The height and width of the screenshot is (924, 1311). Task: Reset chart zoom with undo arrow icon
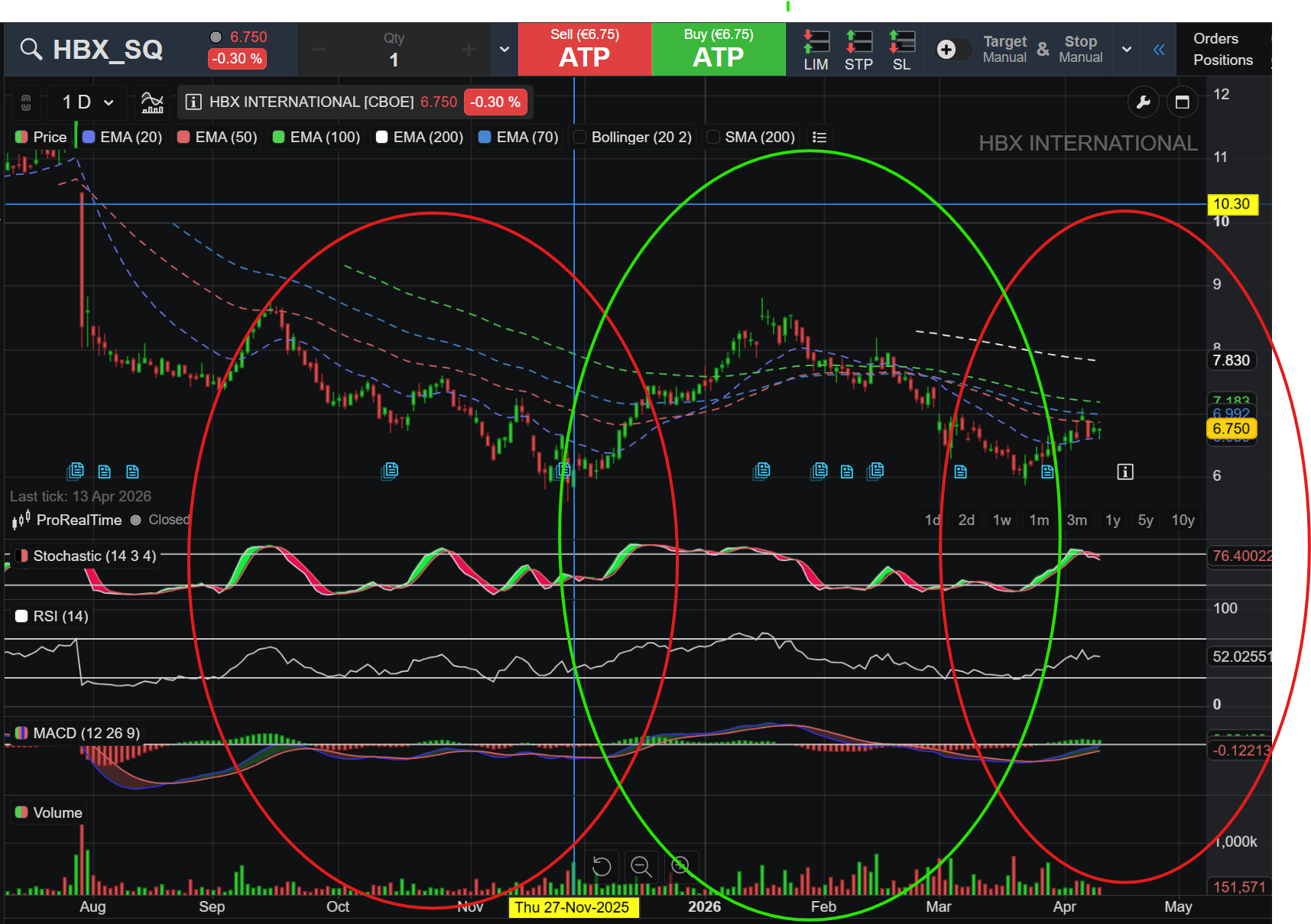[x=602, y=866]
